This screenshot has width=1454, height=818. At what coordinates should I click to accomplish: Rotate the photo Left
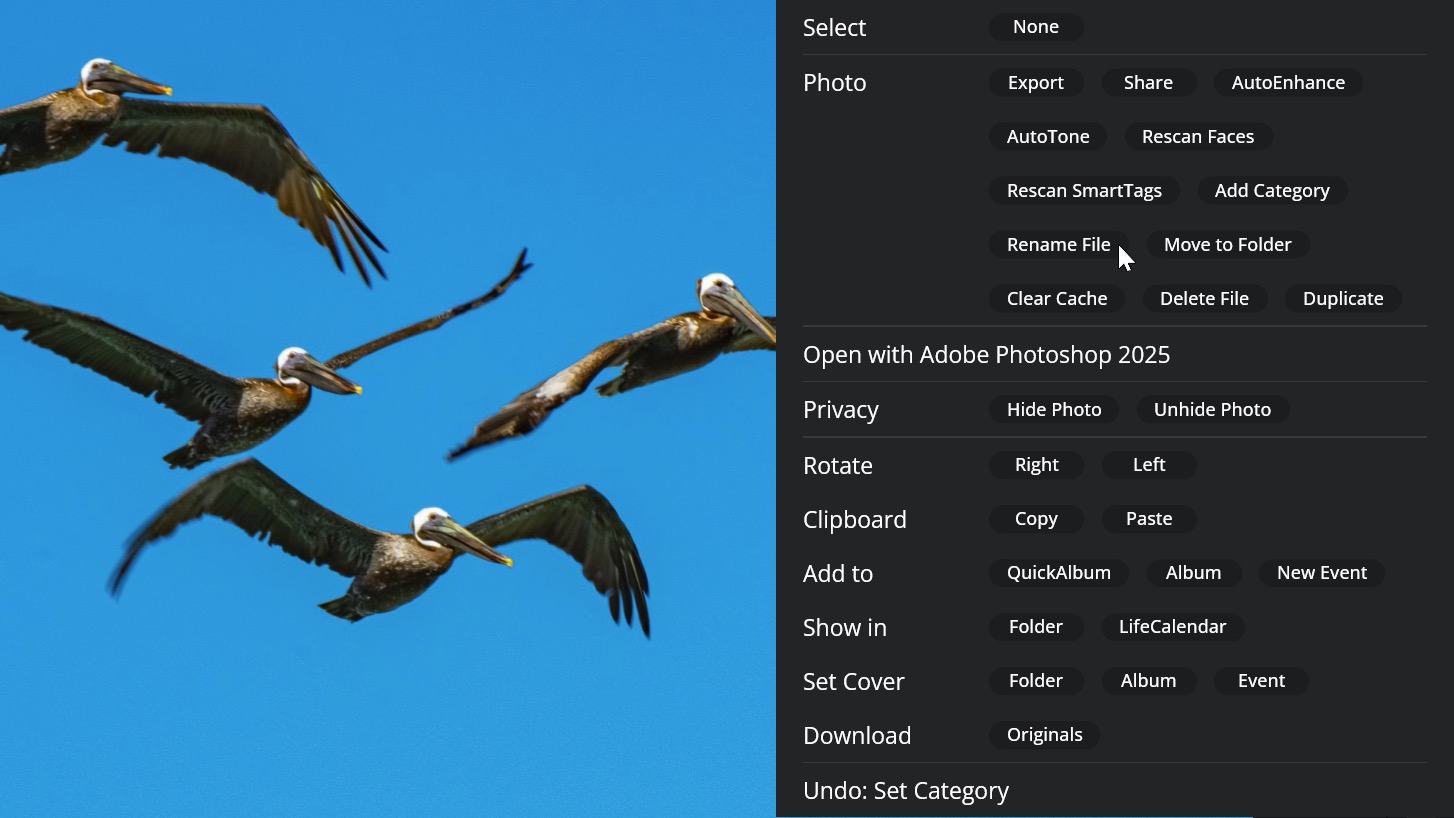pos(1149,465)
